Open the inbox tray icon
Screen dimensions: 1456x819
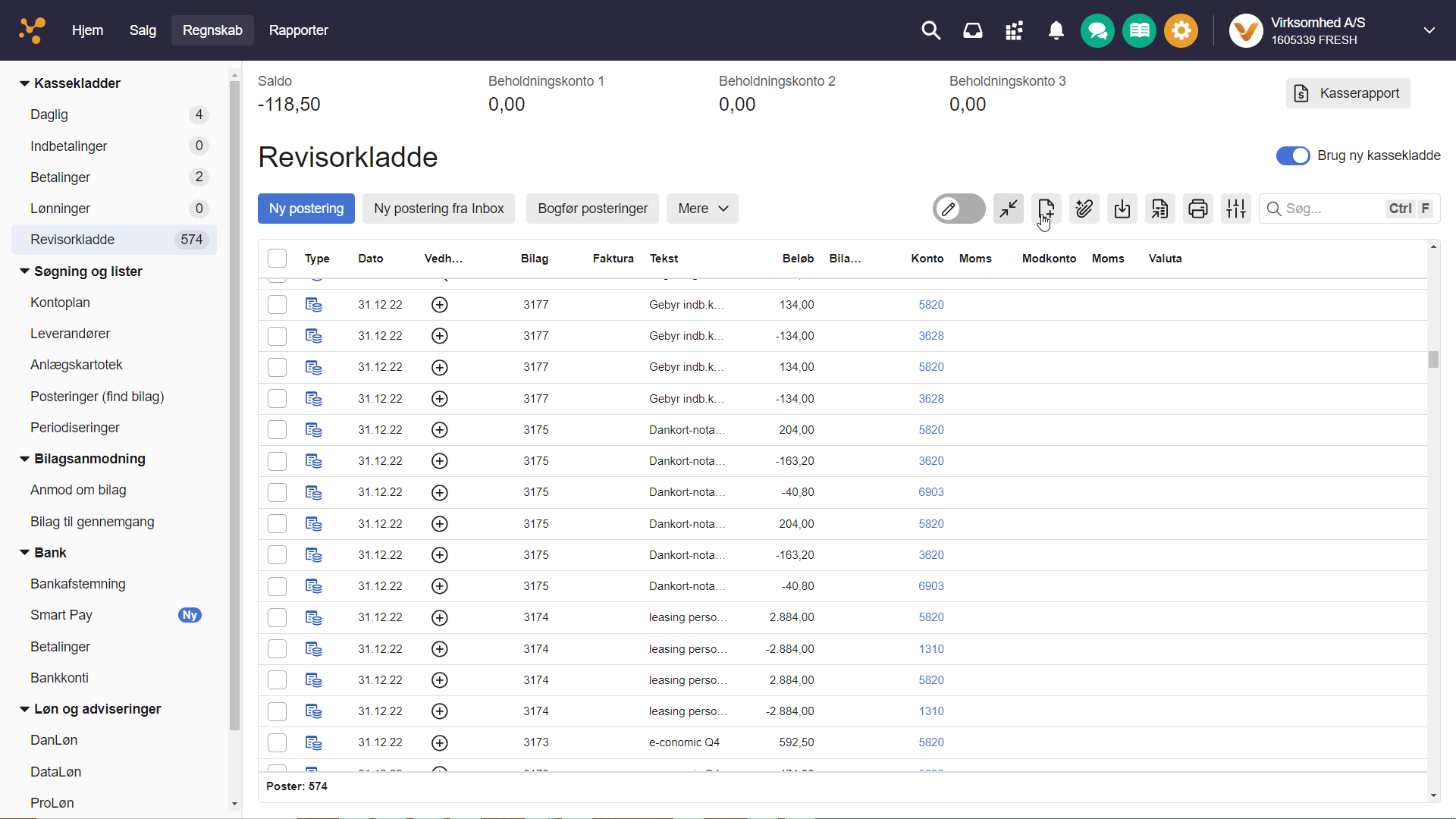pyautogui.click(x=972, y=30)
